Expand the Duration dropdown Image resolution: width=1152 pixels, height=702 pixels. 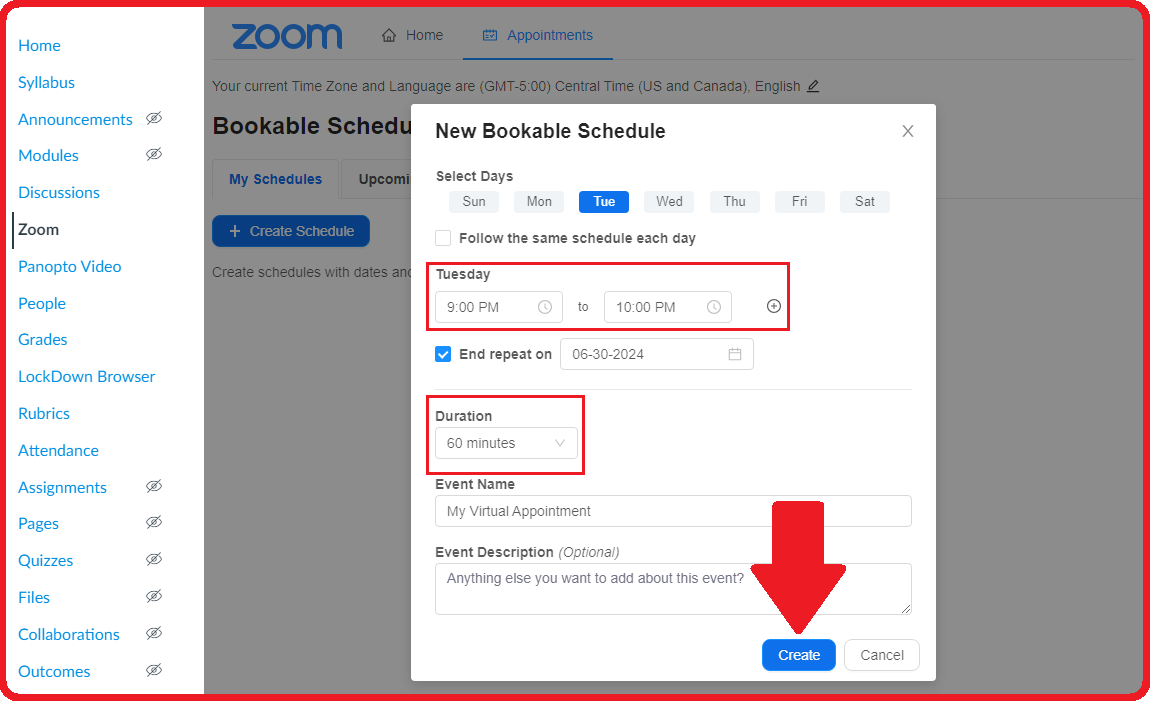tap(506, 443)
